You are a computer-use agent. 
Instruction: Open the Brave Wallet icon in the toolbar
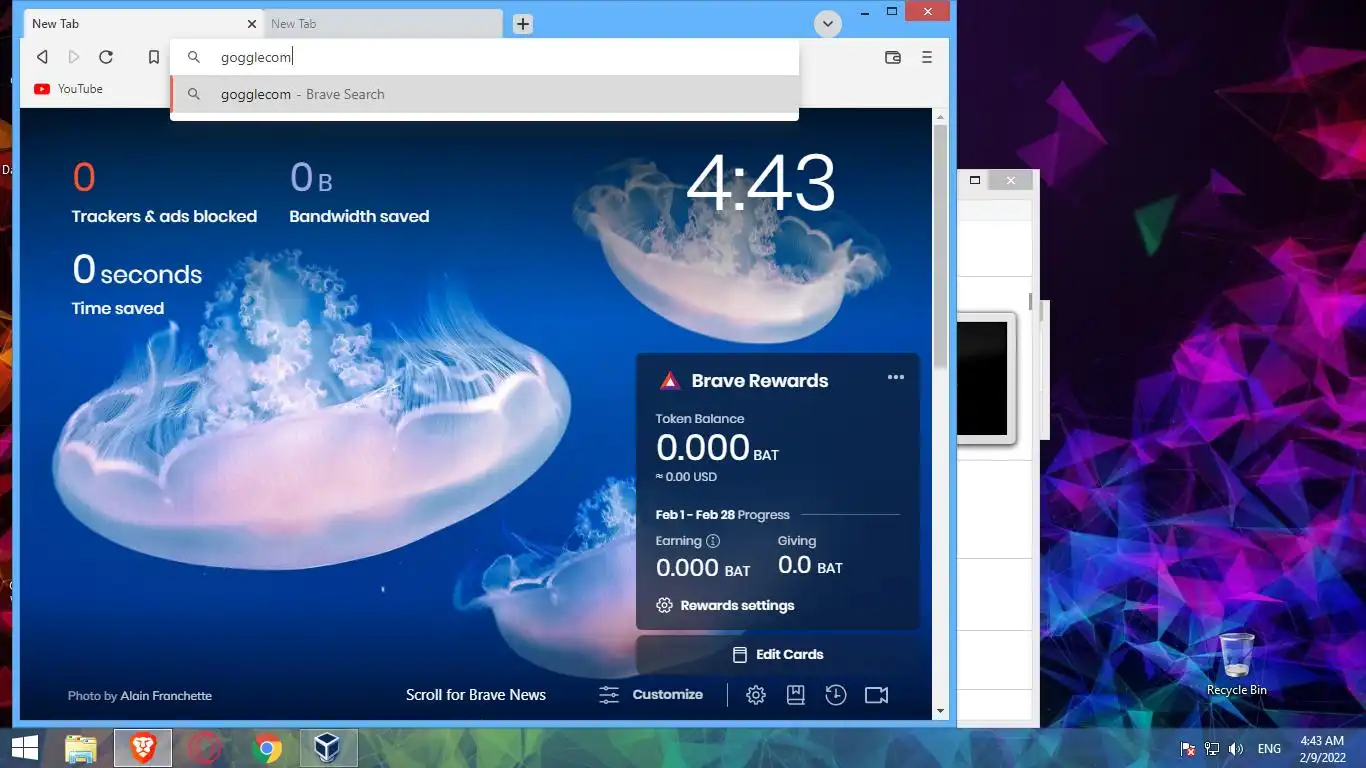[x=893, y=57]
